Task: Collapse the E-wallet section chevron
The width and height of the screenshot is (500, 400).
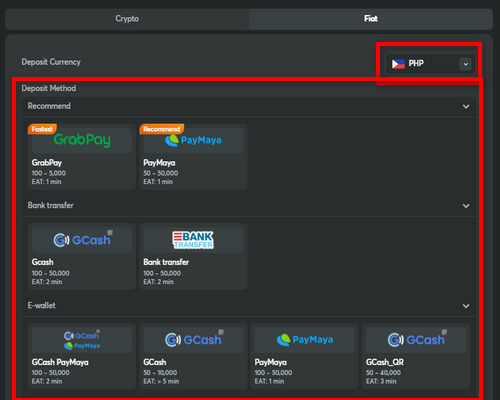Action: click(466, 306)
